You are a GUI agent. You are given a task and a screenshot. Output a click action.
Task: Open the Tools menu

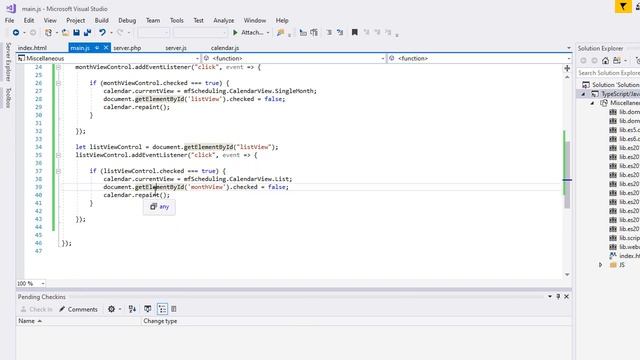click(177, 20)
